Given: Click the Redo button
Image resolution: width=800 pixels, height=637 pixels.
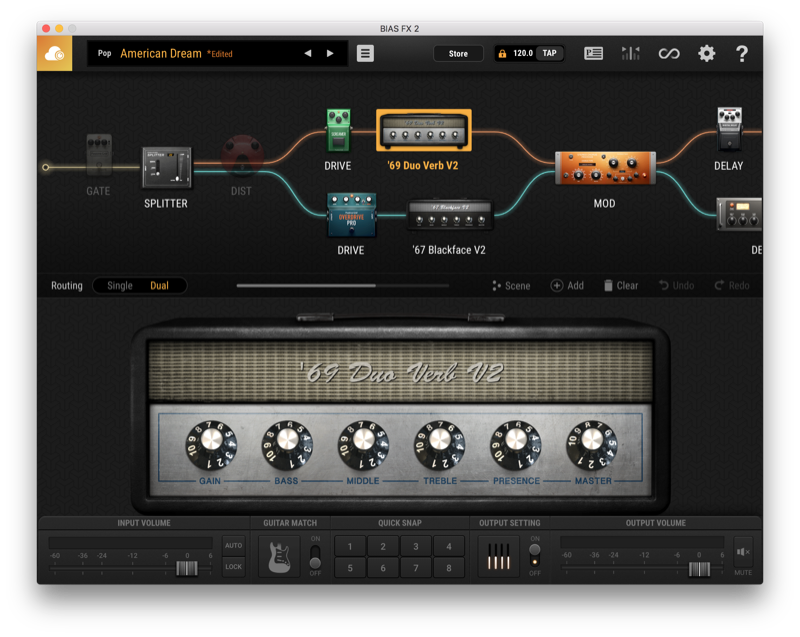Looking at the screenshot, I should (732, 286).
